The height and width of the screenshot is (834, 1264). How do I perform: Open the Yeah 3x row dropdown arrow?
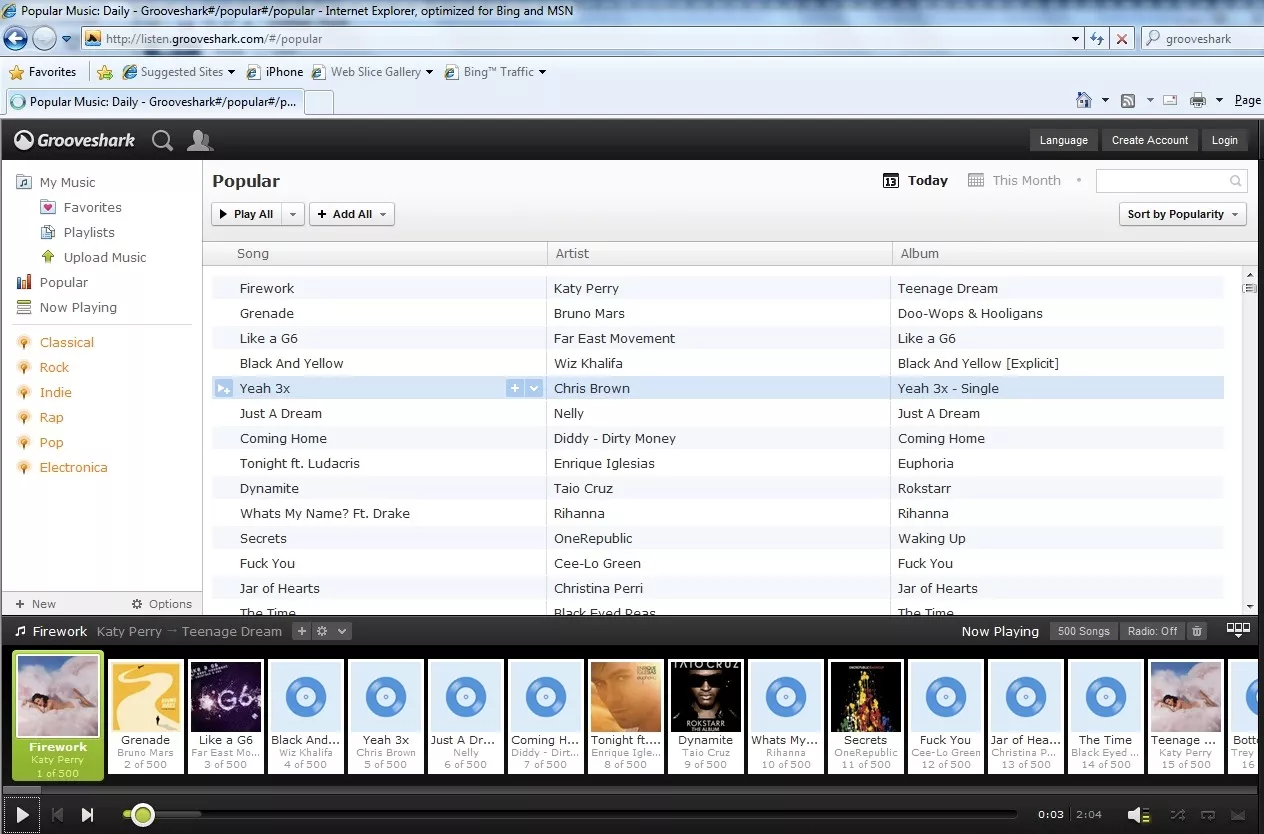pyautogui.click(x=534, y=388)
